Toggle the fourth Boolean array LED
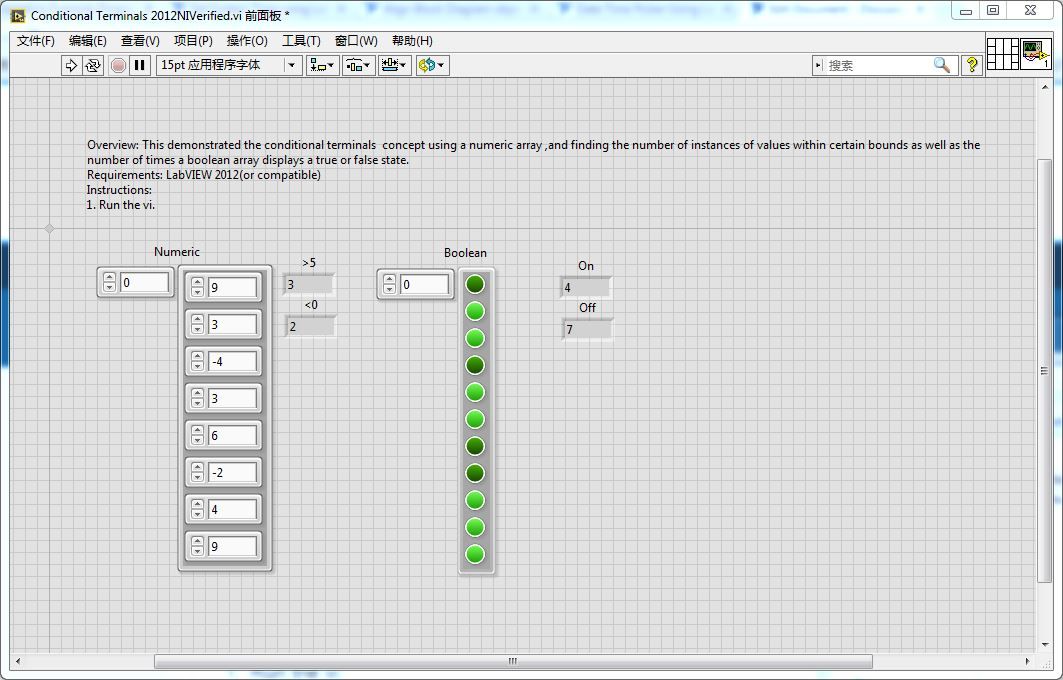 click(x=475, y=365)
